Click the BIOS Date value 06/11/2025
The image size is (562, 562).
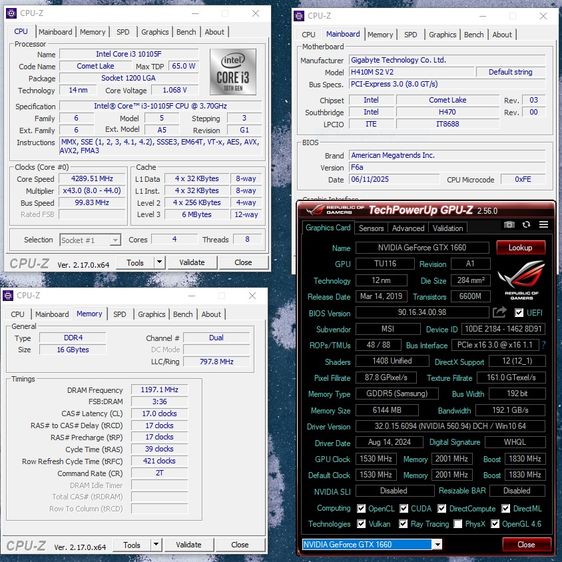pos(394,179)
